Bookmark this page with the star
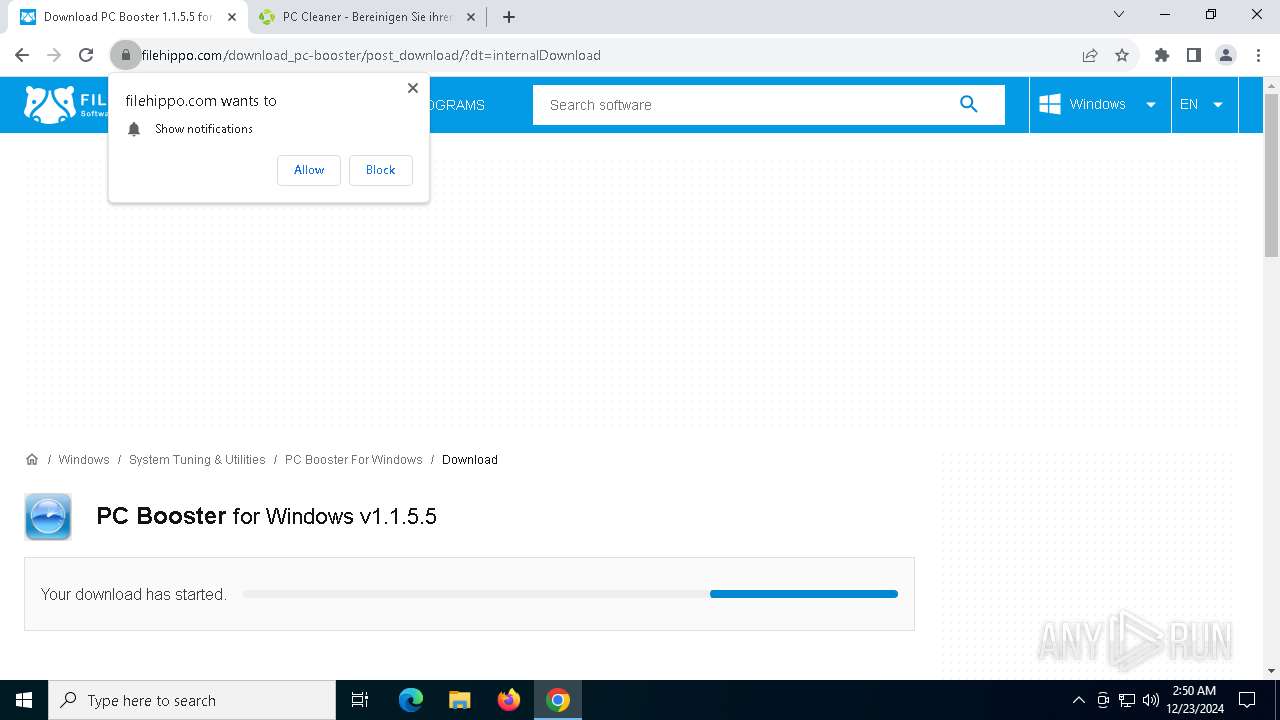Viewport: 1280px width, 720px height. pos(1122,55)
